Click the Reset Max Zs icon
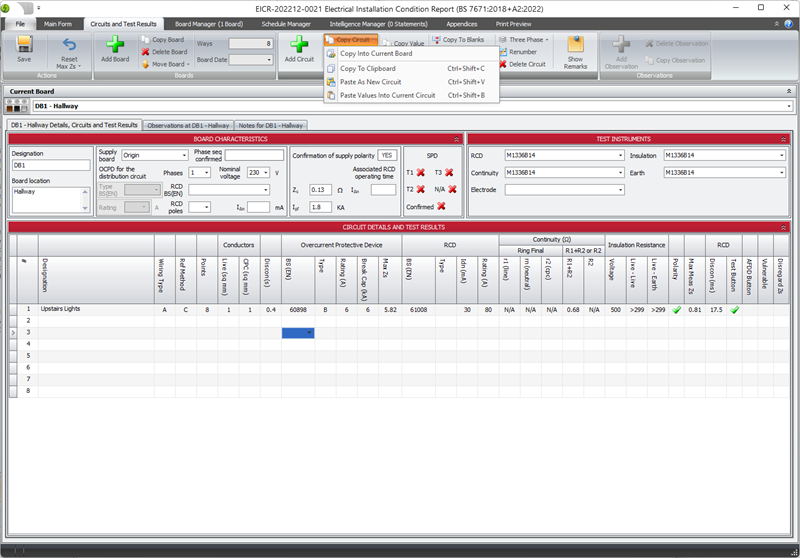Image resolution: width=800 pixels, height=558 pixels. [x=69, y=46]
